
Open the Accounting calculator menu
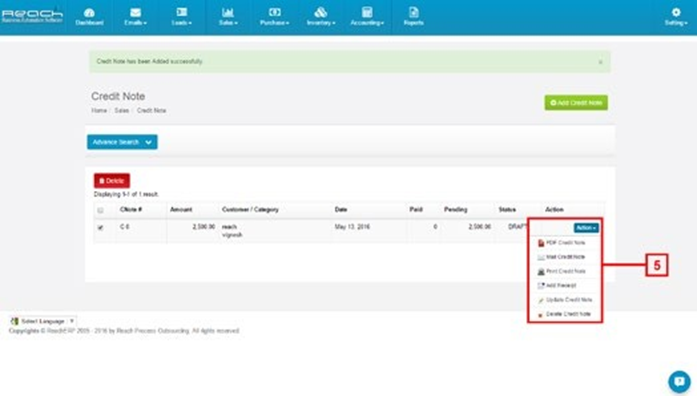tap(367, 17)
